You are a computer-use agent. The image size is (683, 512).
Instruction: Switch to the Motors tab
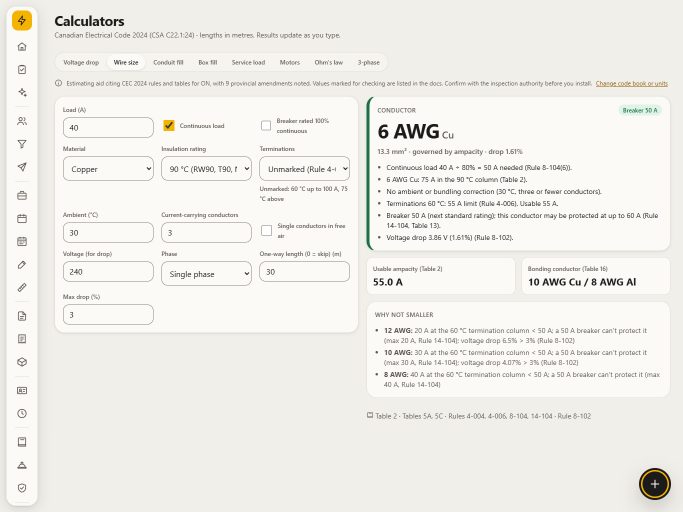[290, 62]
